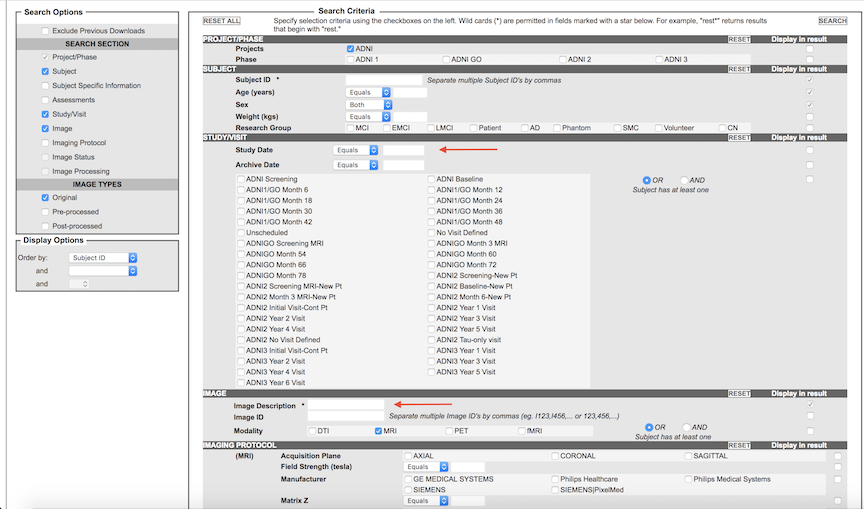The image size is (864, 509).
Task: Click the Image Description input field
Action: point(345,405)
